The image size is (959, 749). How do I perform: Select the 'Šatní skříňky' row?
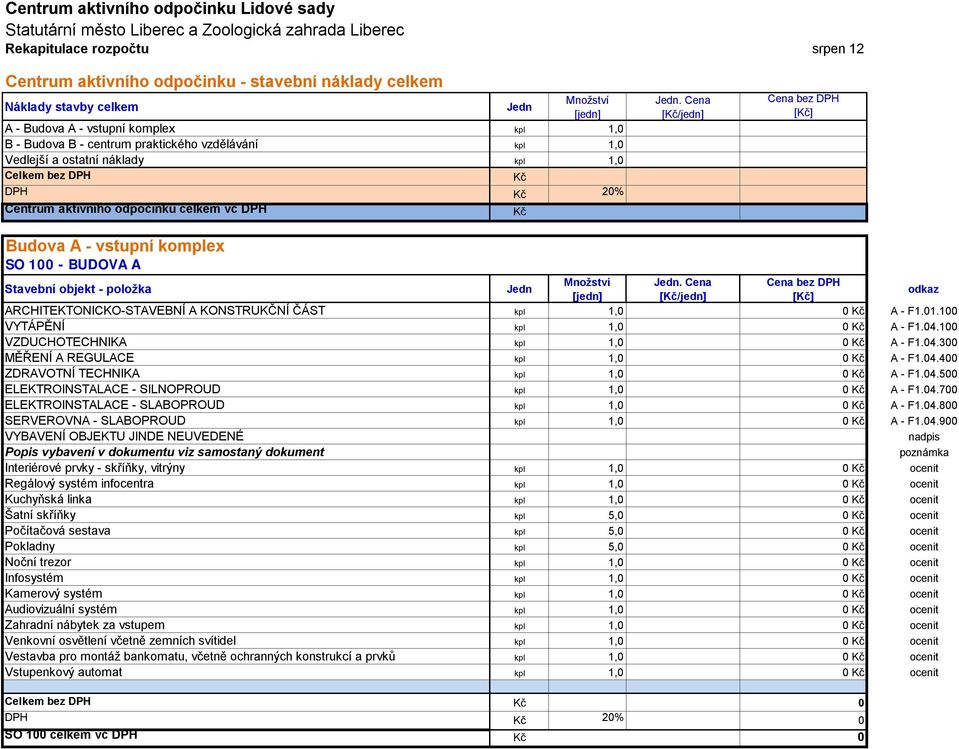pyautogui.click(x=434, y=515)
